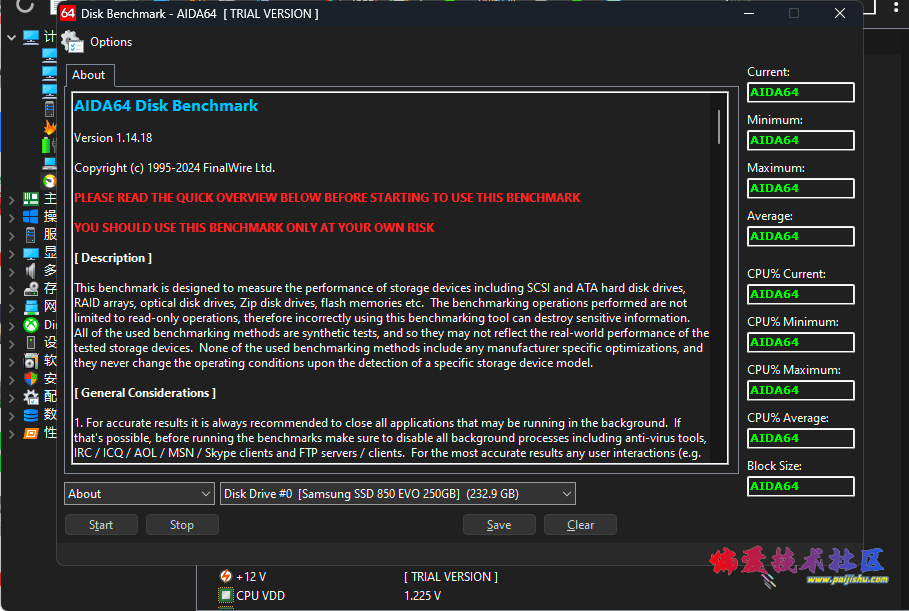Click the CPU% Current value field

click(x=801, y=294)
